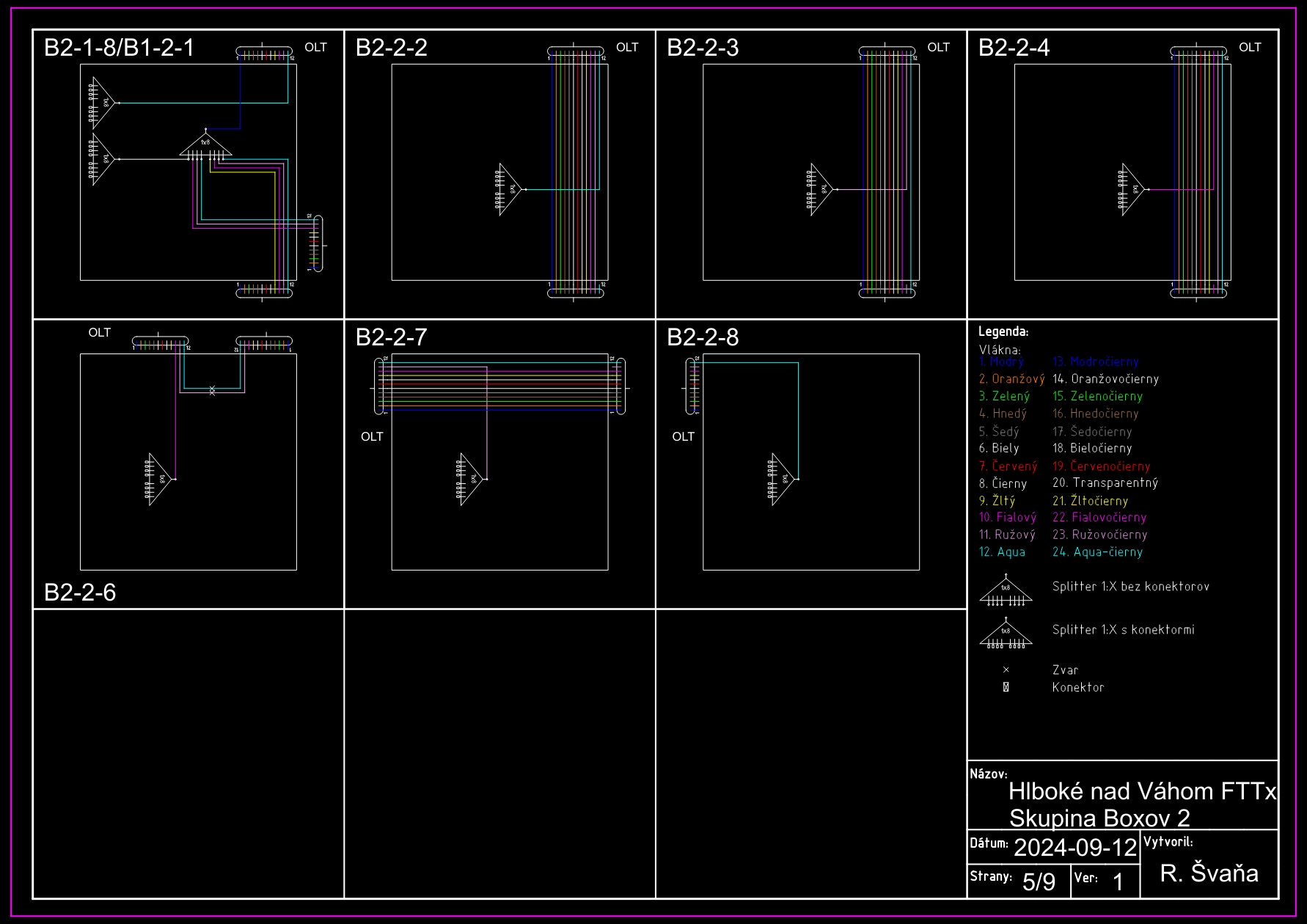The width and height of the screenshot is (1307, 924).
Task: Select the '12. Aqua' fiber color entry
Action: [x=1002, y=552]
